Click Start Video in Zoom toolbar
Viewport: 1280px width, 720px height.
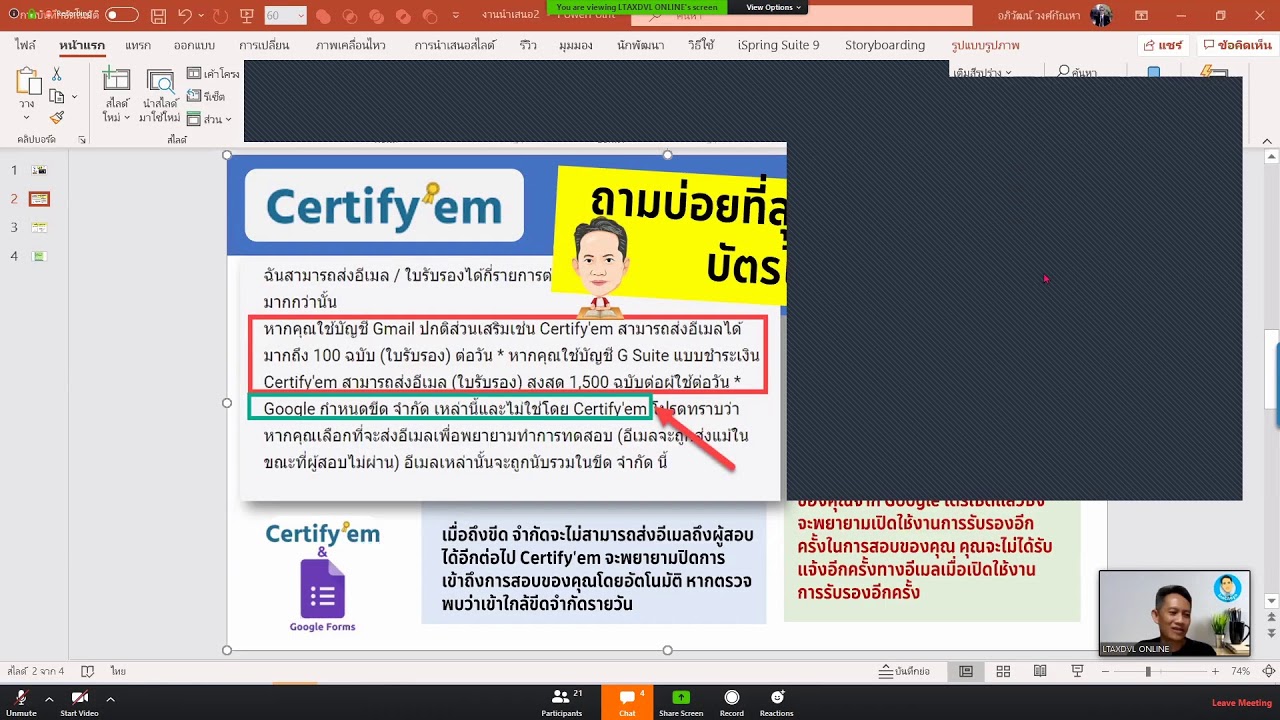click(x=79, y=702)
